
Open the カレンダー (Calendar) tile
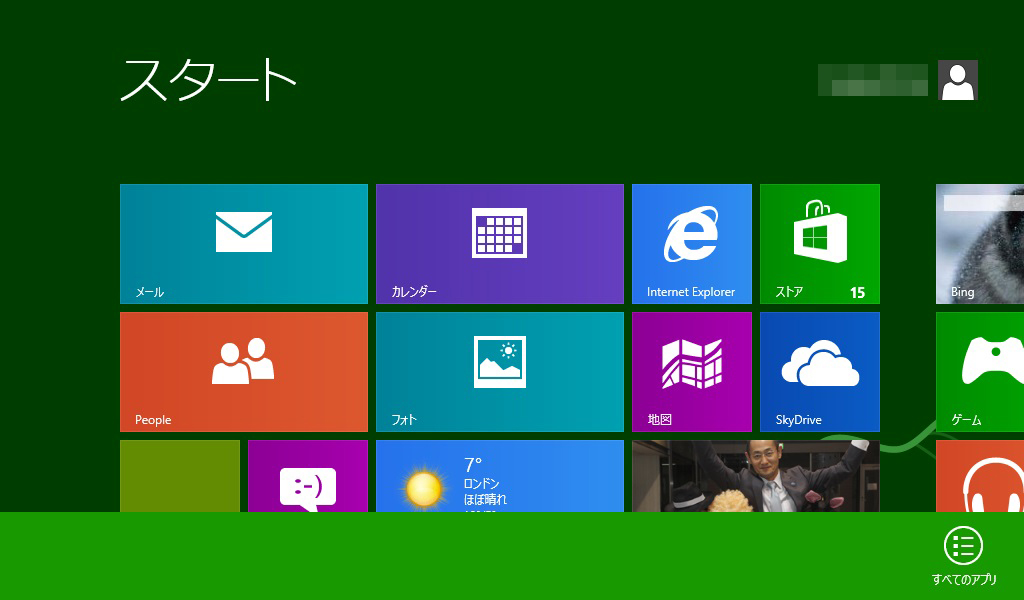click(x=500, y=244)
